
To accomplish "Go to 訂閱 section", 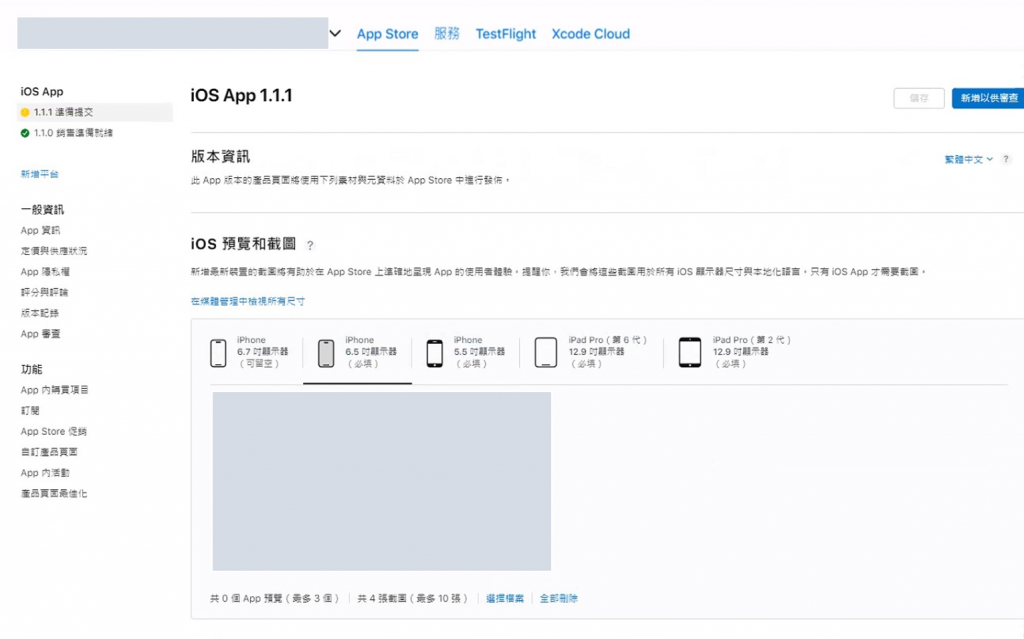I will click(x=30, y=410).
